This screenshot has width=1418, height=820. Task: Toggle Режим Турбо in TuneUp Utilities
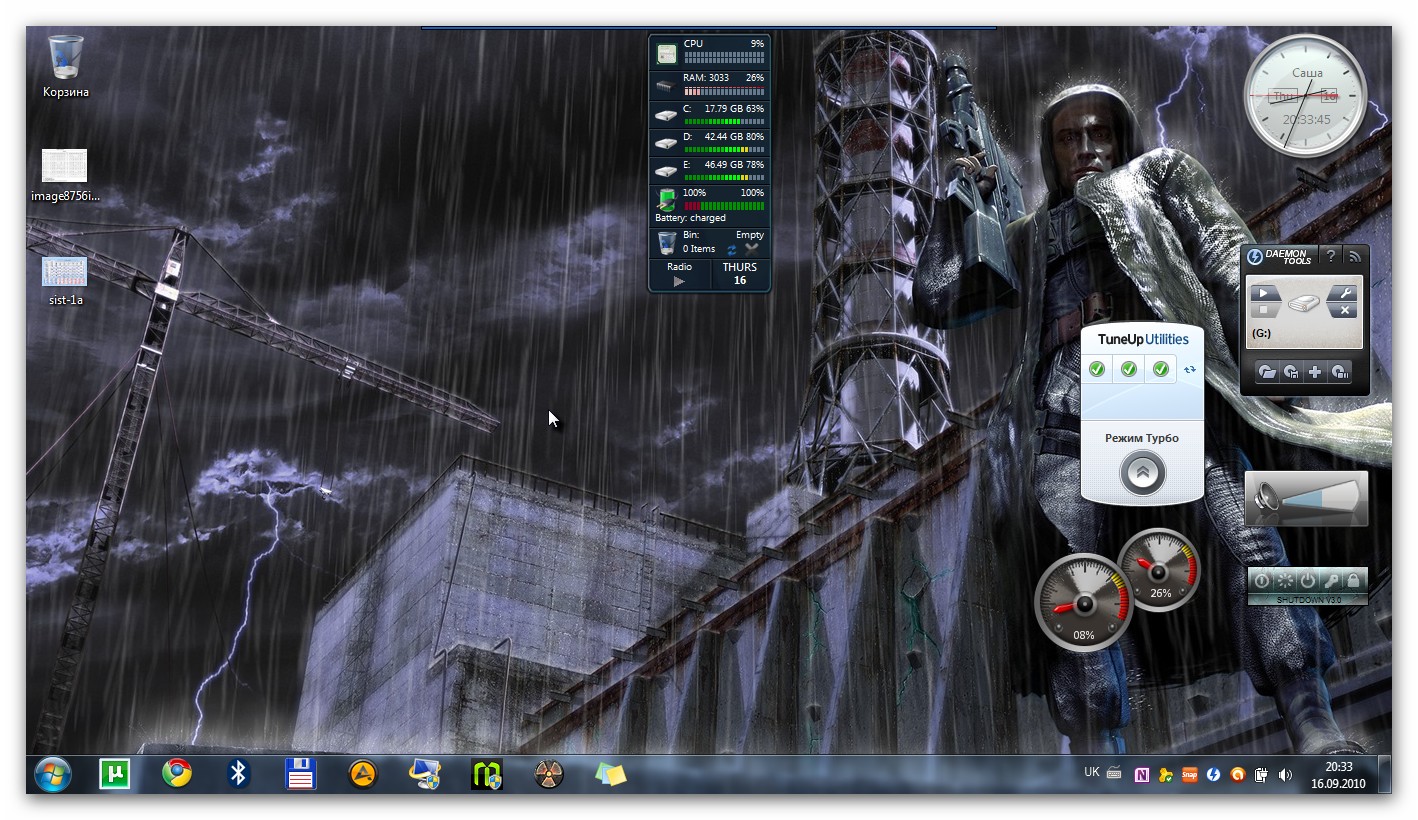1142,472
